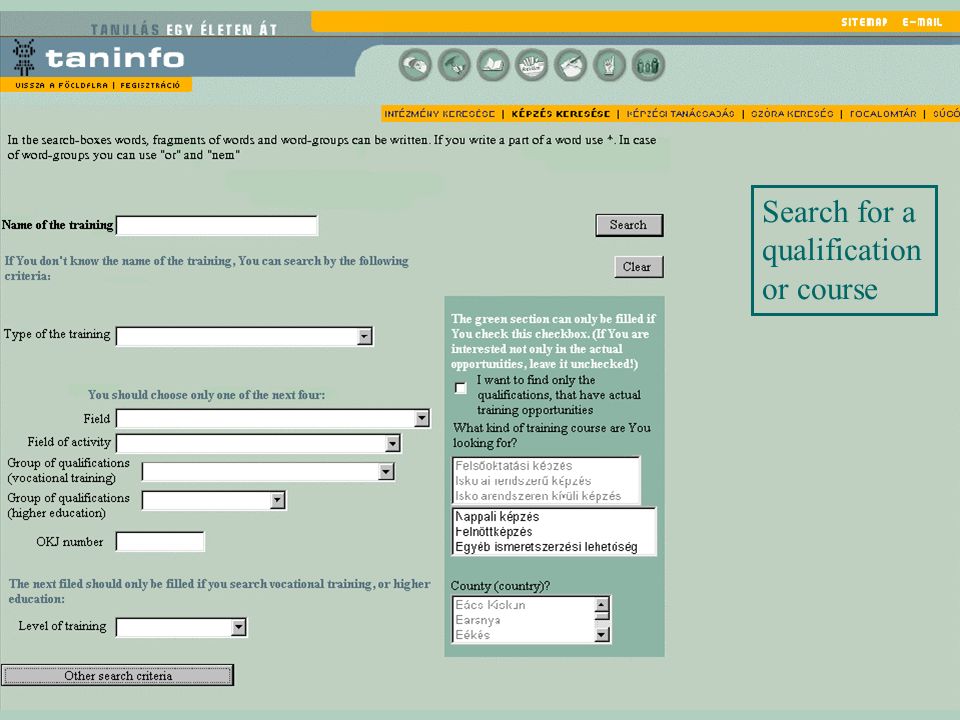The image size is (960, 720).
Task: Click the open book round icon
Action: [x=493, y=65]
